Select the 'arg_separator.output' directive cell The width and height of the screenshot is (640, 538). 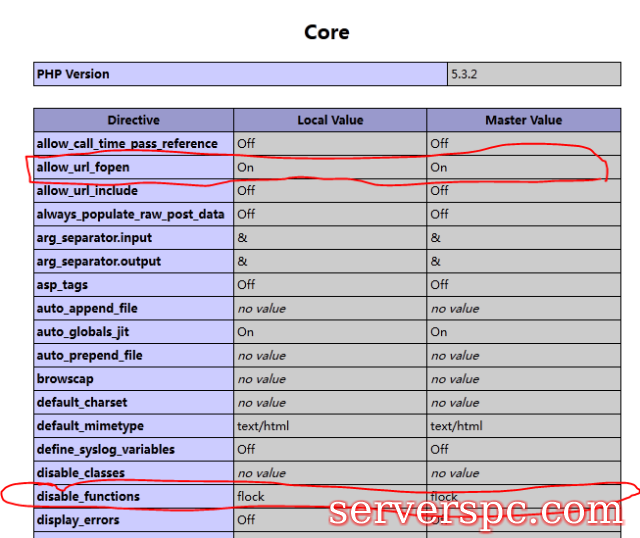click(x=133, y=261)
